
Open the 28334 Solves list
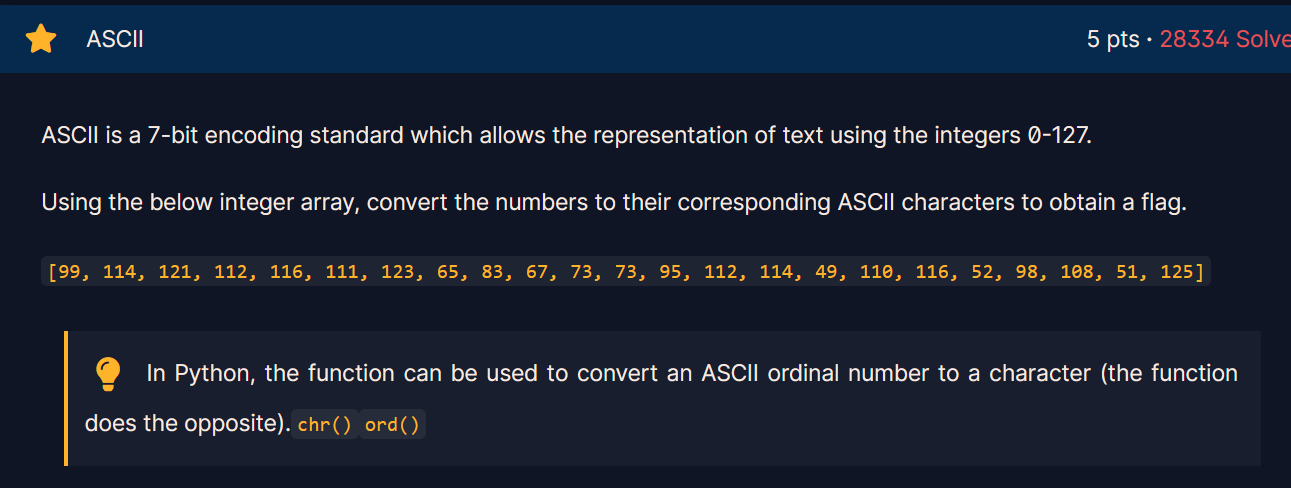click(1225, 39)
